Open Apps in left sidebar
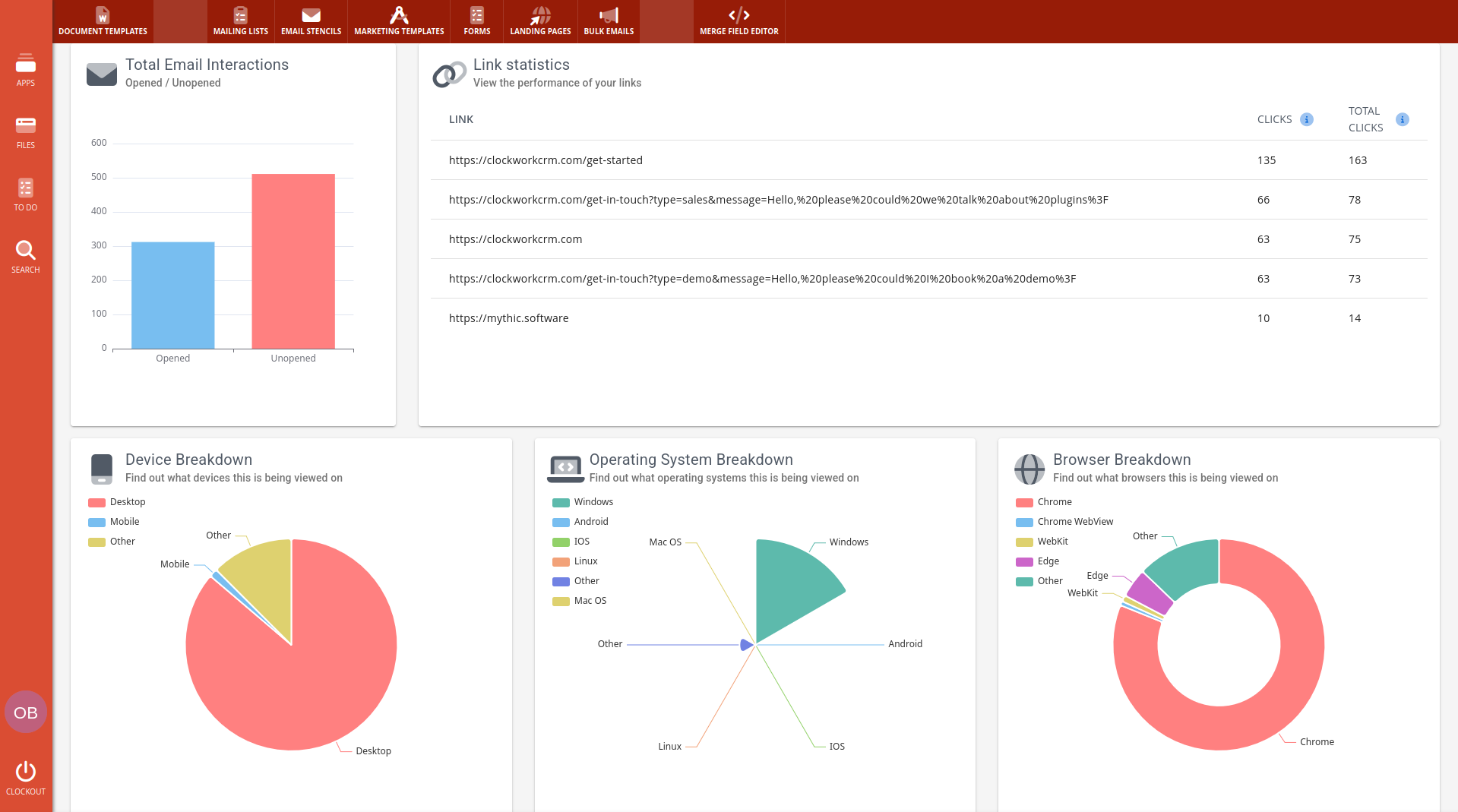The height and width of the screenshot is (812, 1458). pyautogui.click(x=26, y=70)
